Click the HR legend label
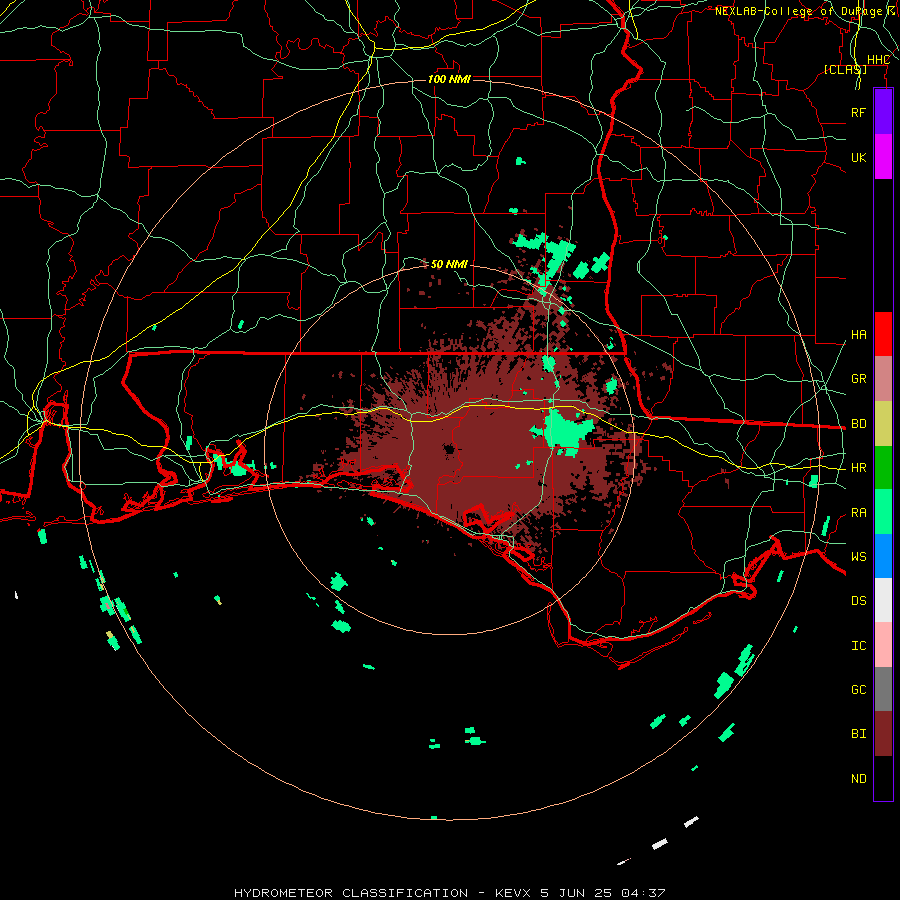The width and height of the screenshot is (900, 900). pyautogui.click(x=858, y=468)
